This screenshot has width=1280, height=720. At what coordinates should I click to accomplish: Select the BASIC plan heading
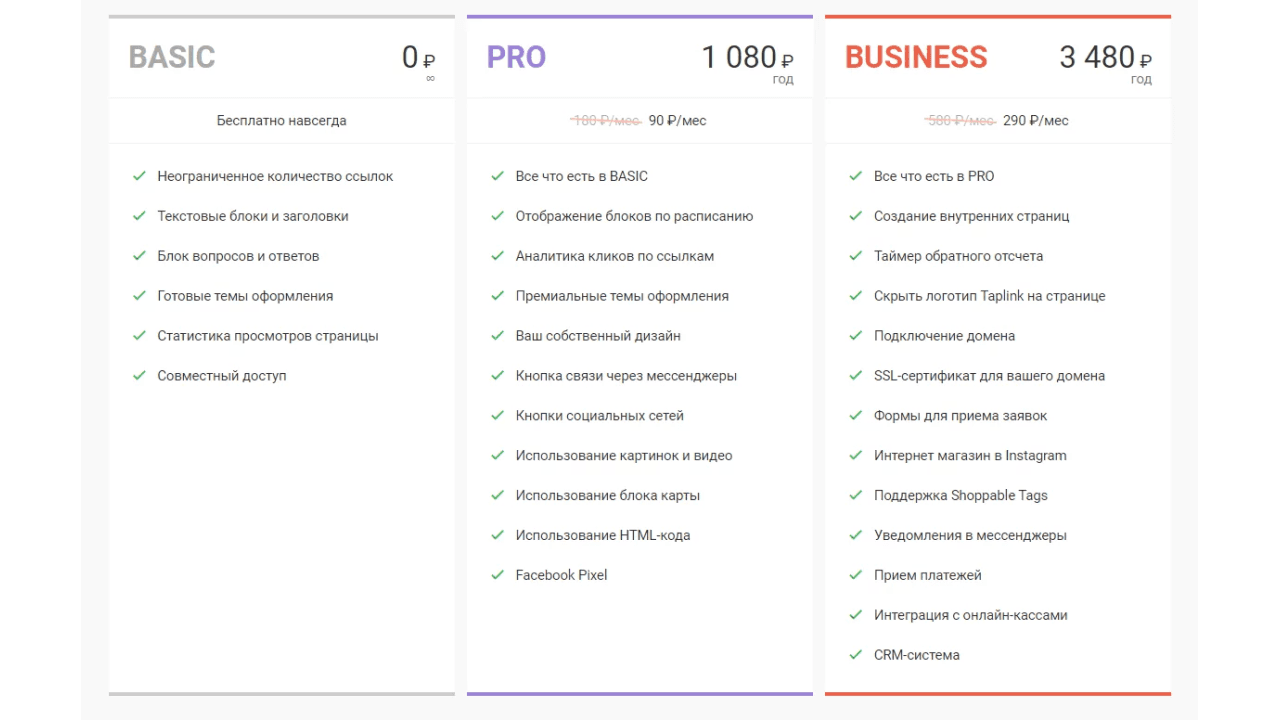tap(172, 57)
